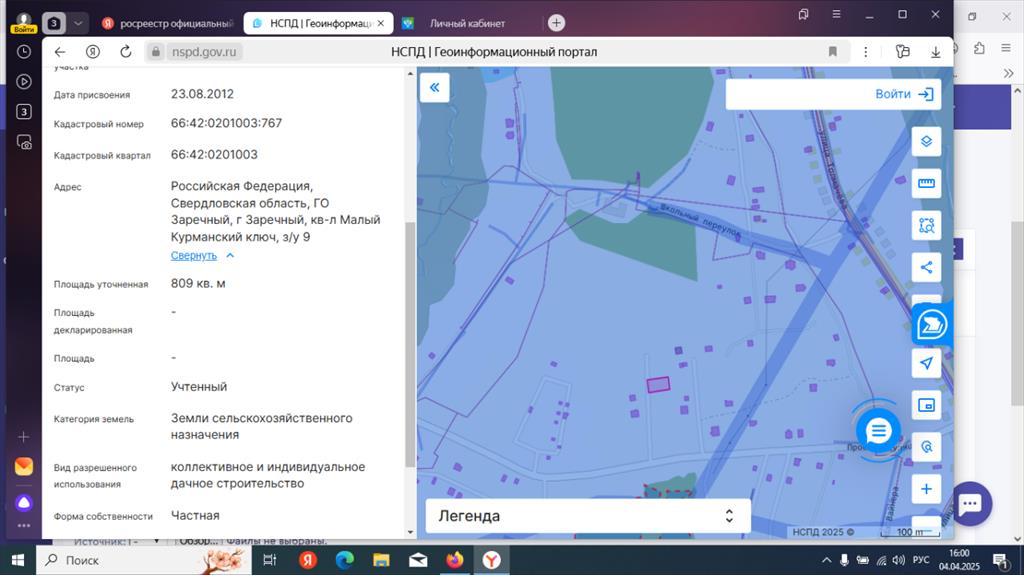Open the map layers tool

[926, 141]
